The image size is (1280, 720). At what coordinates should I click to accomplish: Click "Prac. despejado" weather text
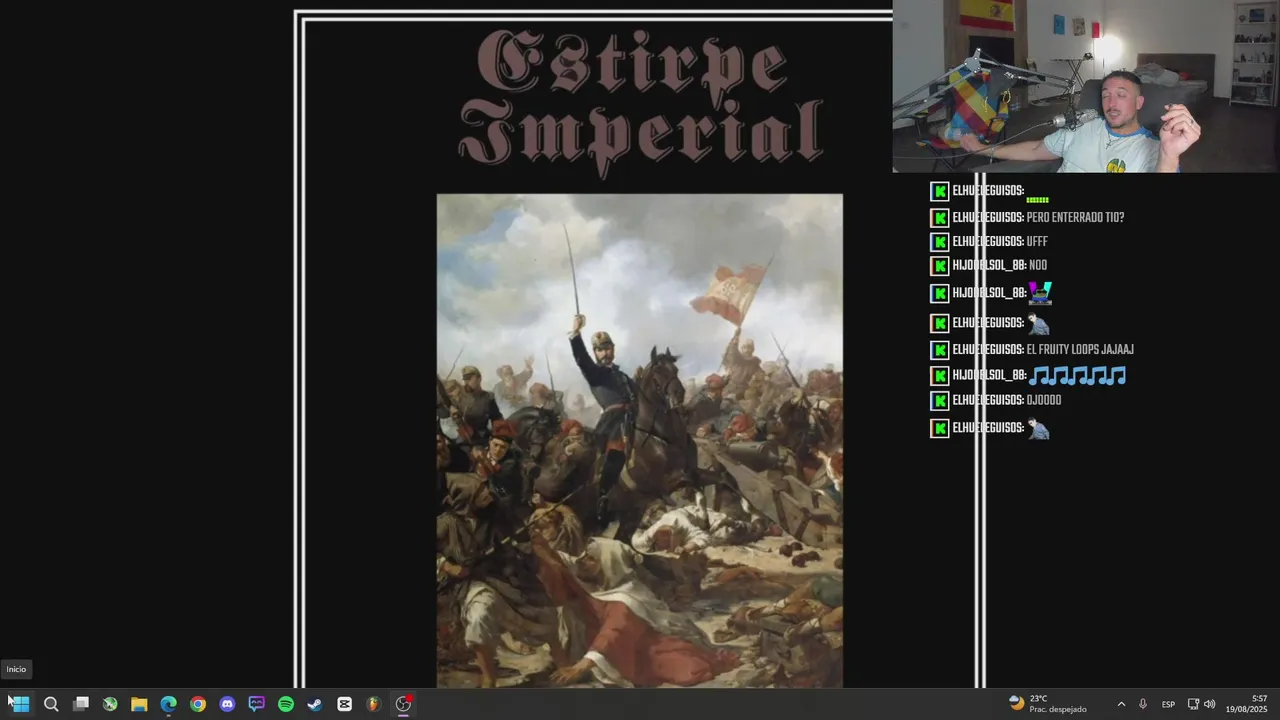point(1058,709)
